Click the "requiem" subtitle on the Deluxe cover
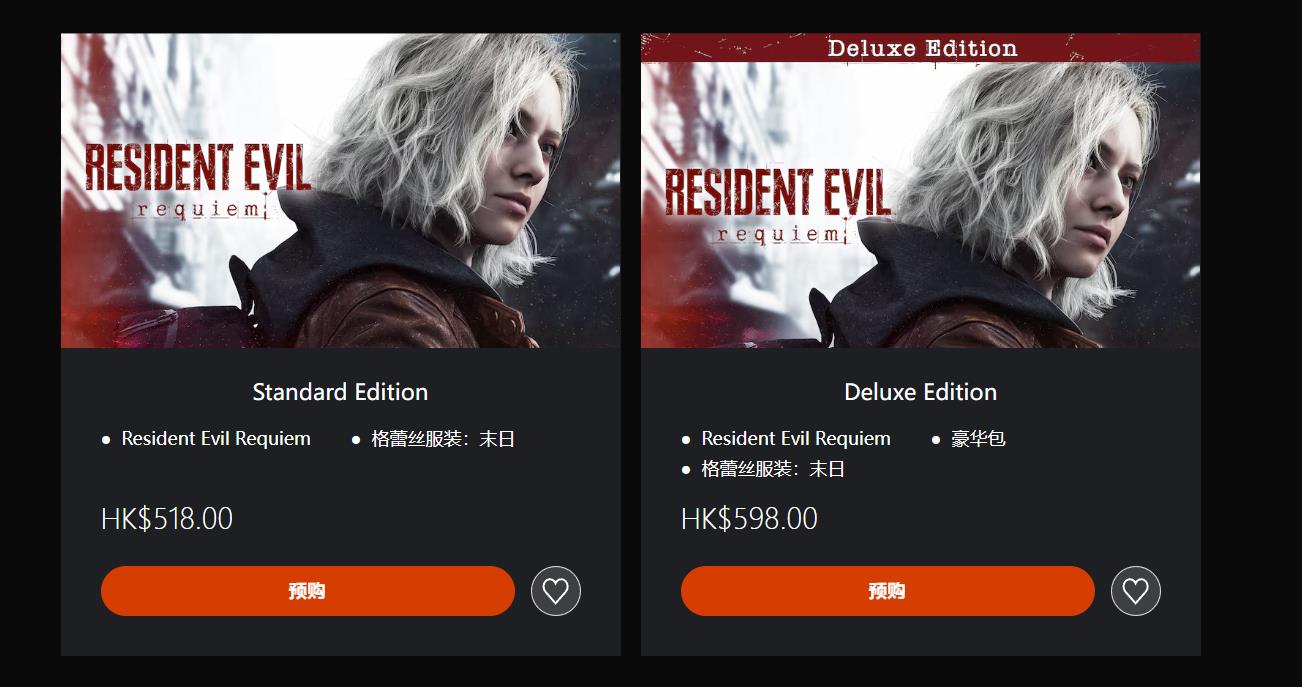 tap(781, 234)
